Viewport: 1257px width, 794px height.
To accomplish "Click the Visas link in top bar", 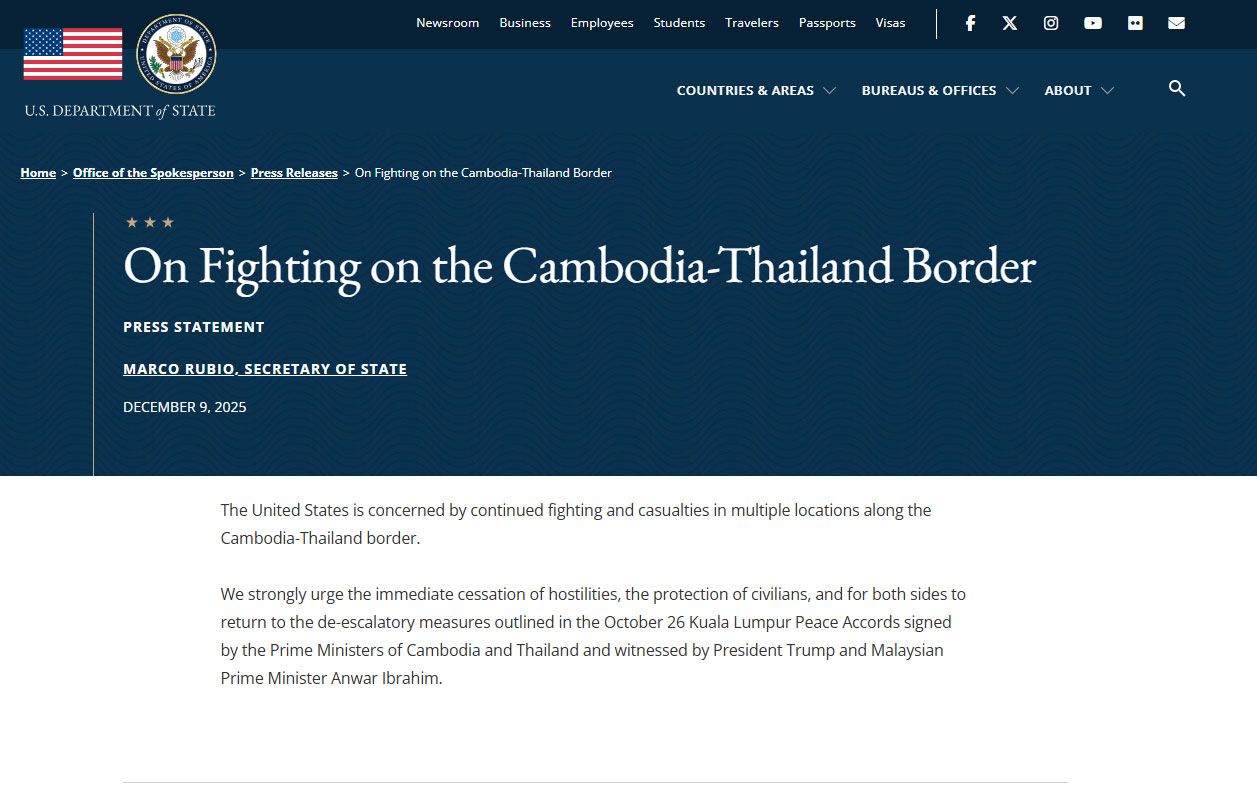I will [x=890, y=23].
